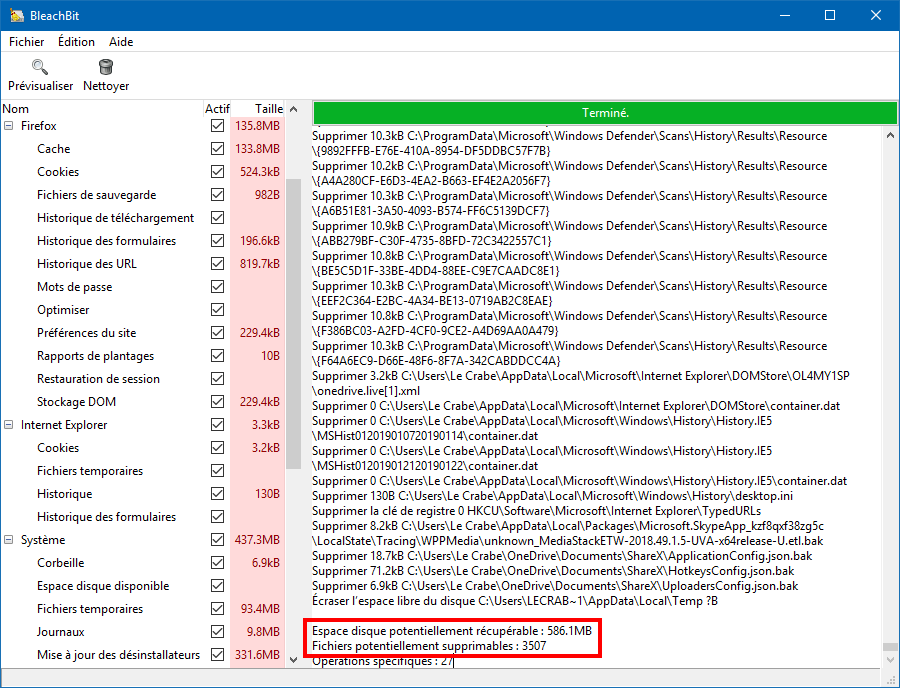Toggle Préférences du site checkbox
This screenshot has width=900, height=688.
coord(218,332)
